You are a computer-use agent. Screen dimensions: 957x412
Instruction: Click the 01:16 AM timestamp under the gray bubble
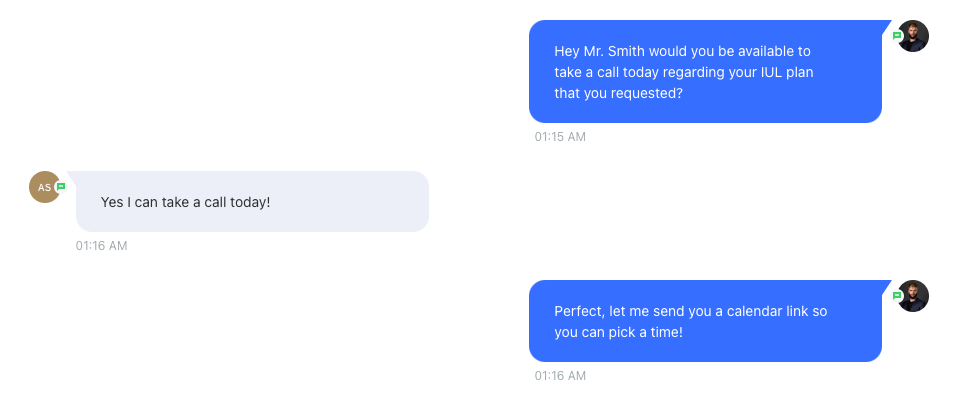pyautogui.click(x=101, y=246)
